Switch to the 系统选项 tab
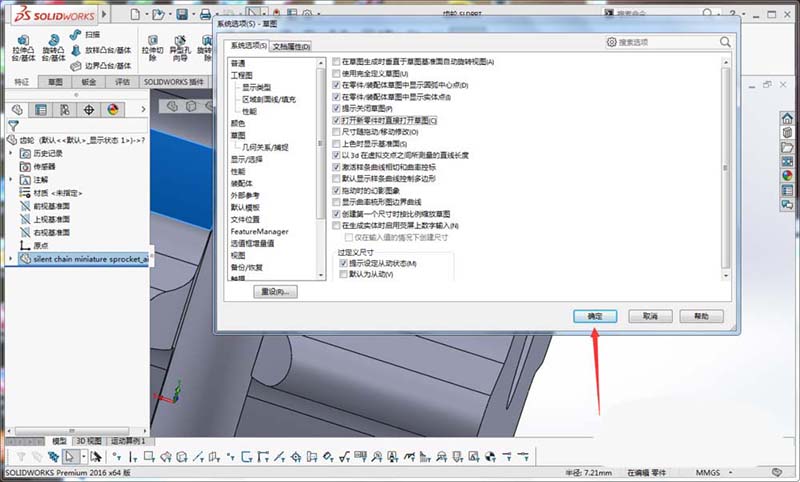Screen dimensions: 800x482 point(248,45)
